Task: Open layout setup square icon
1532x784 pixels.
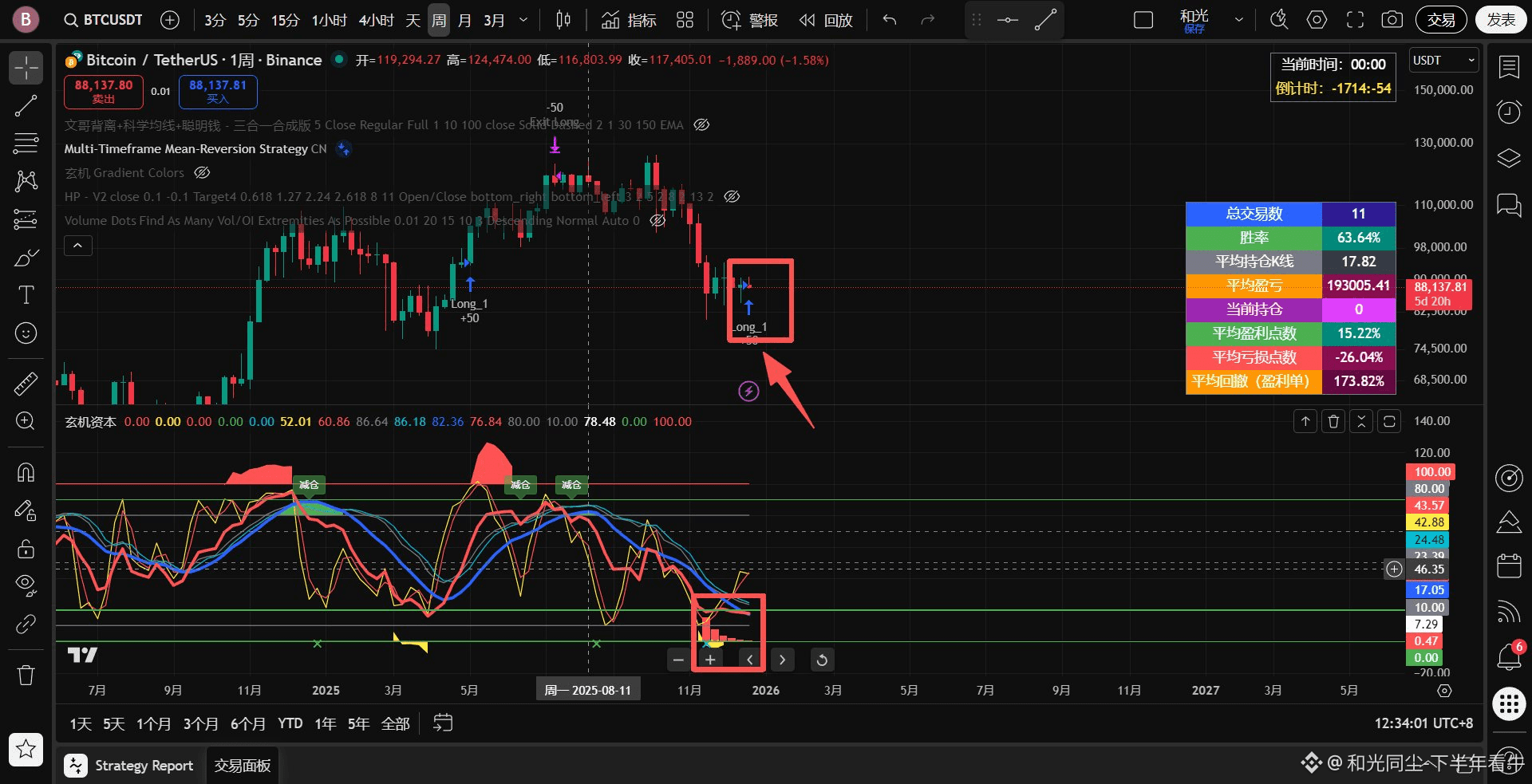Action: coord(1143,20)
